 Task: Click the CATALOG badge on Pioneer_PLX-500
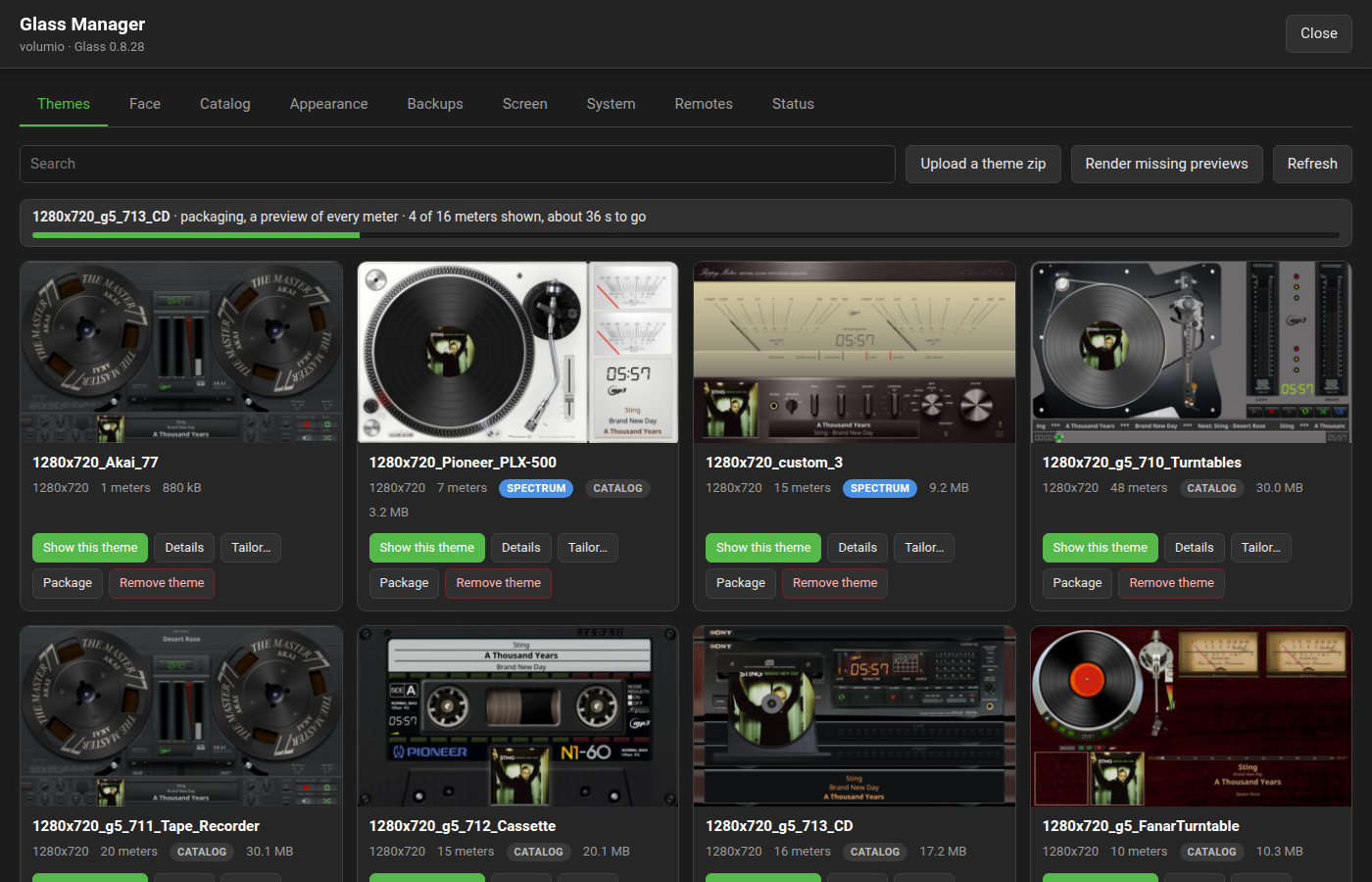point(618,488)
